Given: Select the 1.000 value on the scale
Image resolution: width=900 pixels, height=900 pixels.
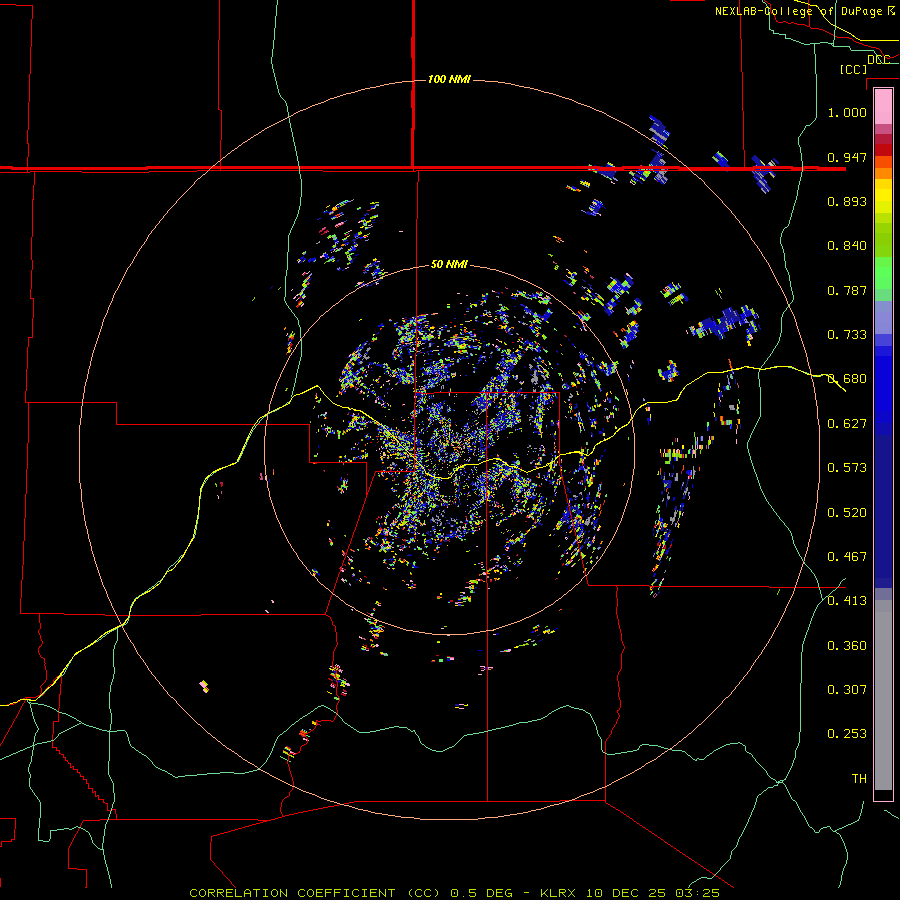Looking at the screenshot, I should click(847, 112).
